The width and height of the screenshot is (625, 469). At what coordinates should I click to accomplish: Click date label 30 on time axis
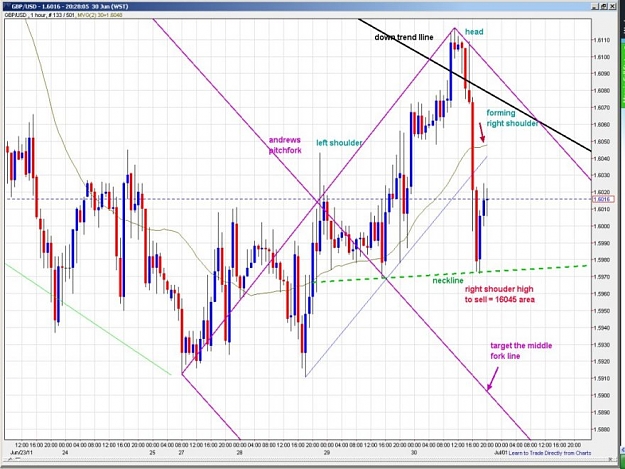coord(414,453)
